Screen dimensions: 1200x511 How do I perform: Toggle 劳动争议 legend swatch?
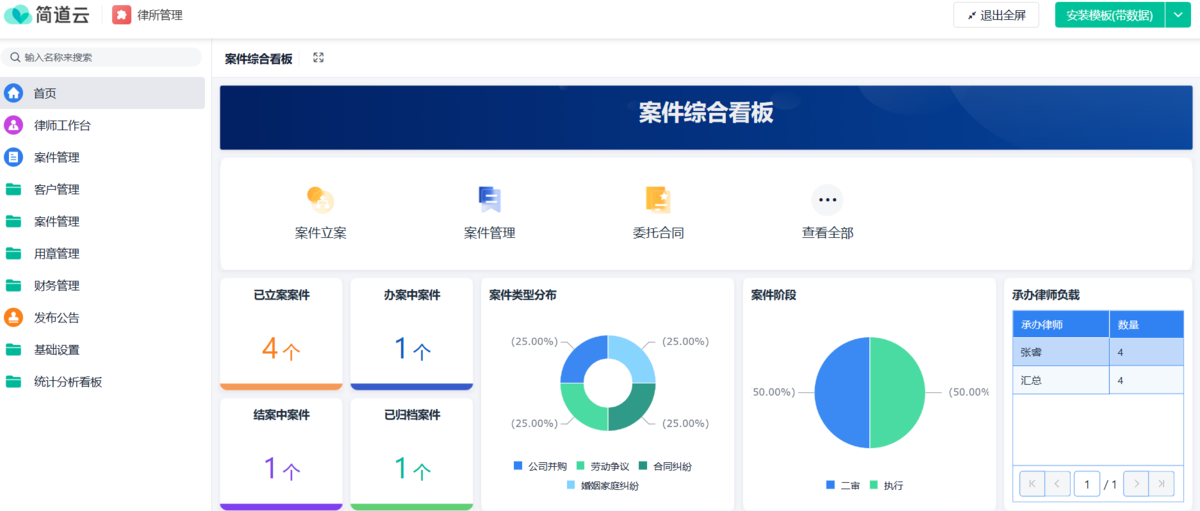580,466
